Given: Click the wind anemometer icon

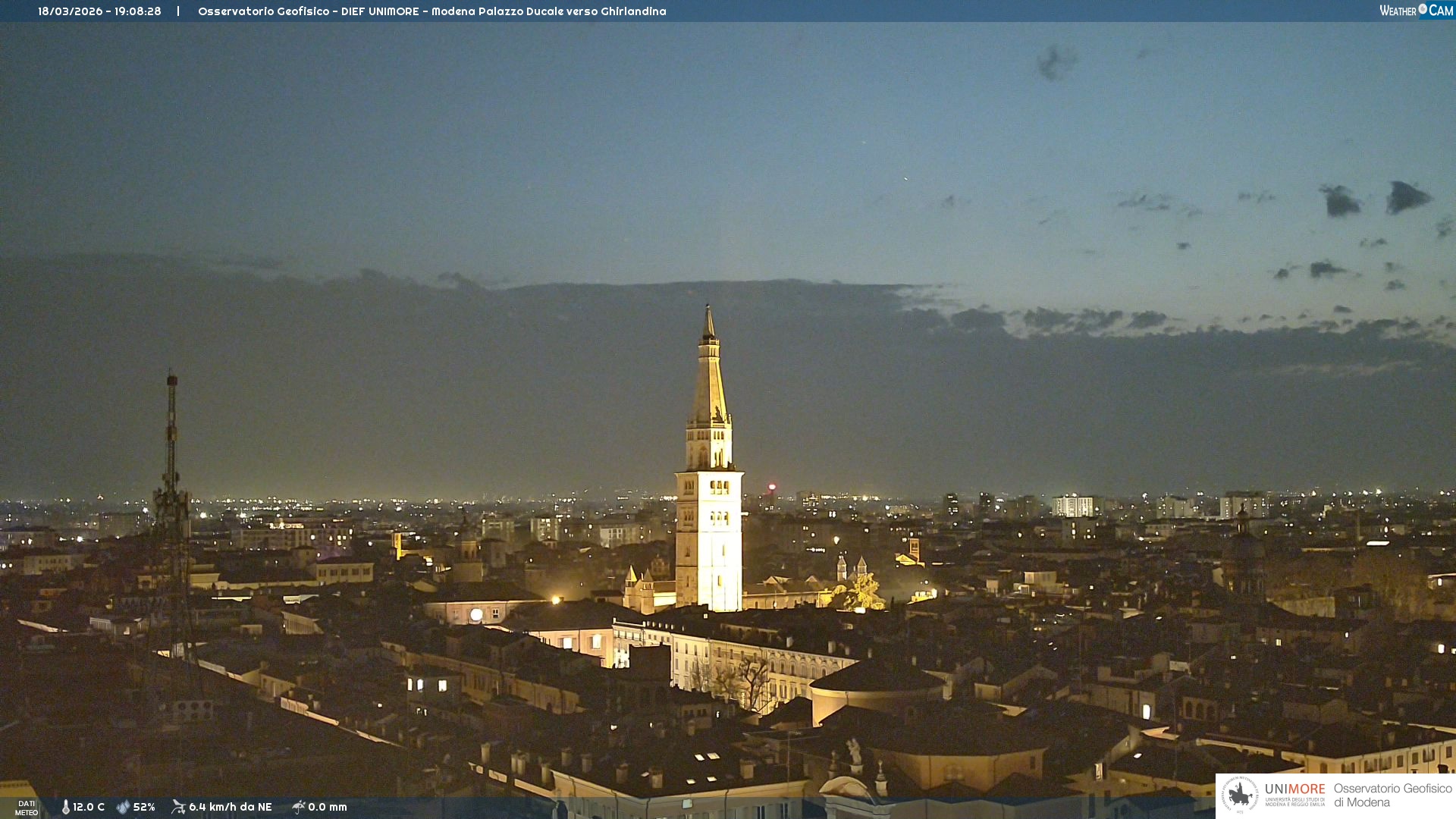Looking at the screenshot, I should point(178,807).
